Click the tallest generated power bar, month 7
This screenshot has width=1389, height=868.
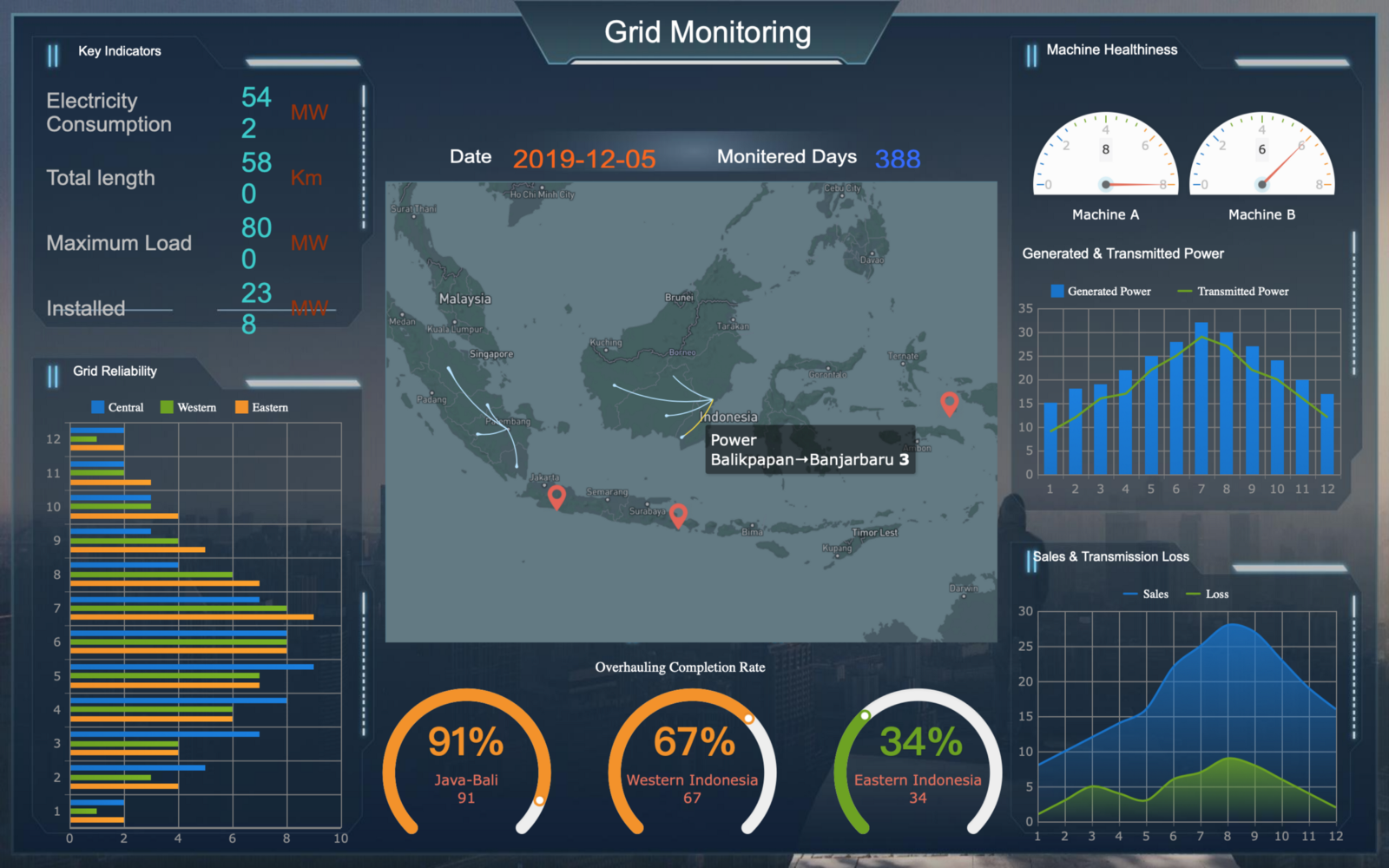coord(1201,398)
